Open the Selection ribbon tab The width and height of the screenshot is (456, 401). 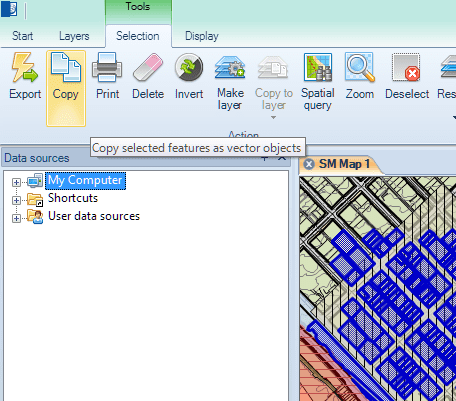point(138,36)
